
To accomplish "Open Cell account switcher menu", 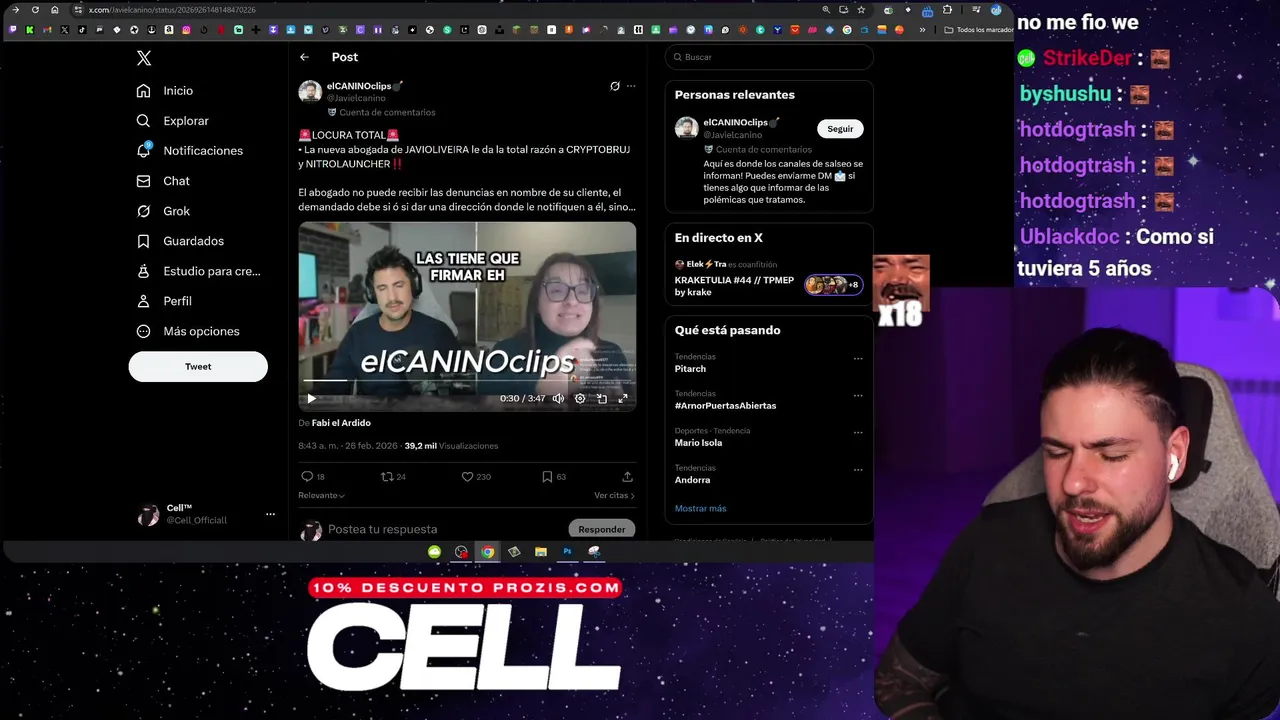I will pyautogui.click(x=270, y=514).
